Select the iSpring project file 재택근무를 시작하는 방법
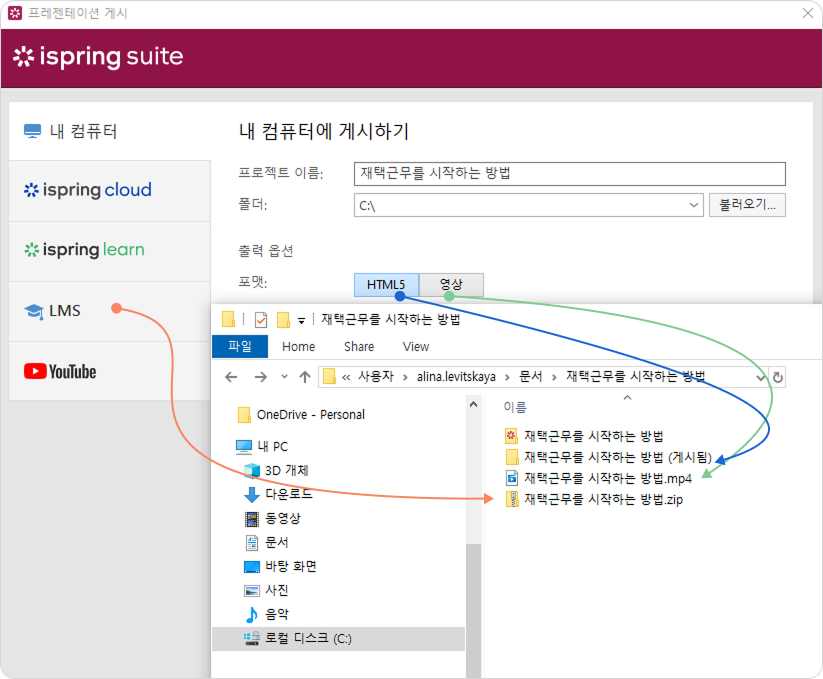 point(594,436)
